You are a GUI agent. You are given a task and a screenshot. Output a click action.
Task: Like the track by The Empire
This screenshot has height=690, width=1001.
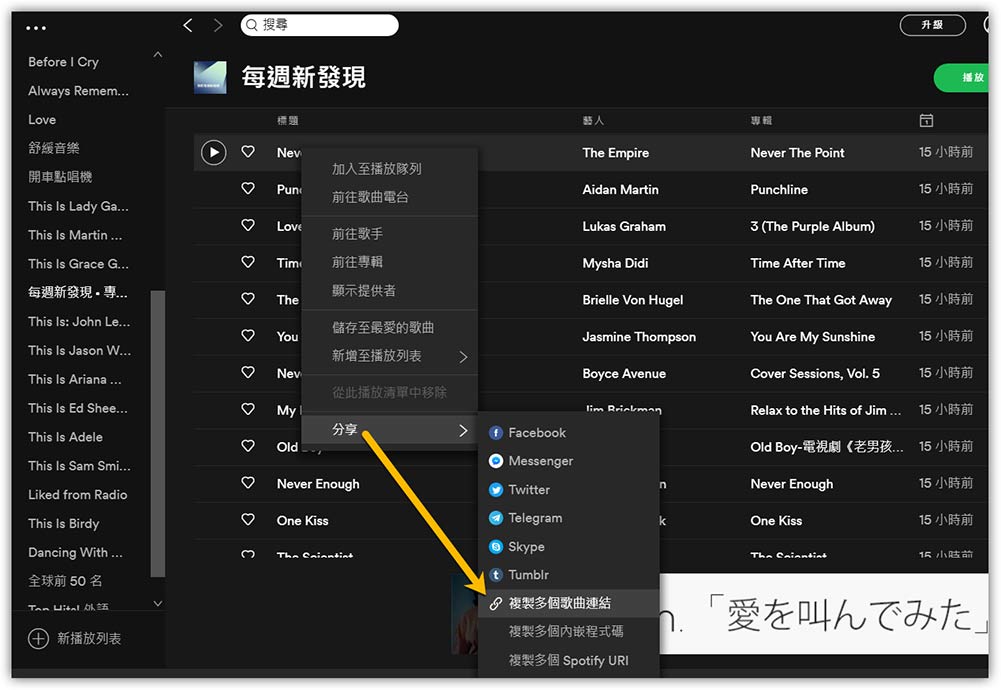click(248, 152)
